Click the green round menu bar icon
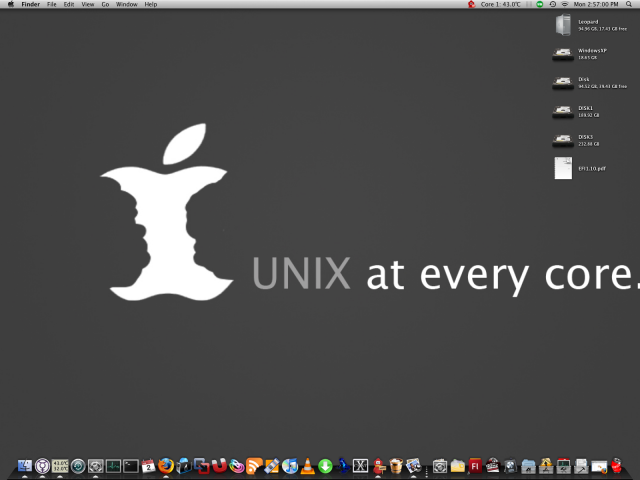This screenshot has height=480, width=640. 540,4
